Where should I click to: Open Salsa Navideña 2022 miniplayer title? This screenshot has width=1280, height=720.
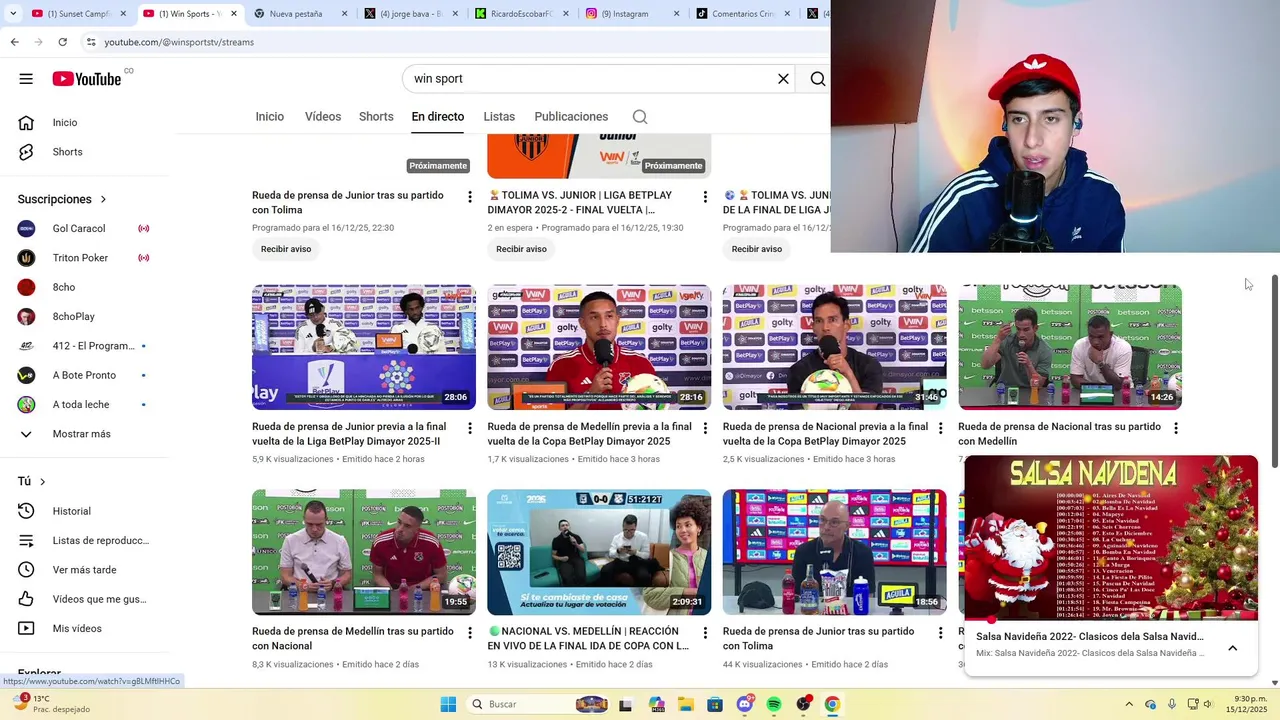[x=1090, y=636]
